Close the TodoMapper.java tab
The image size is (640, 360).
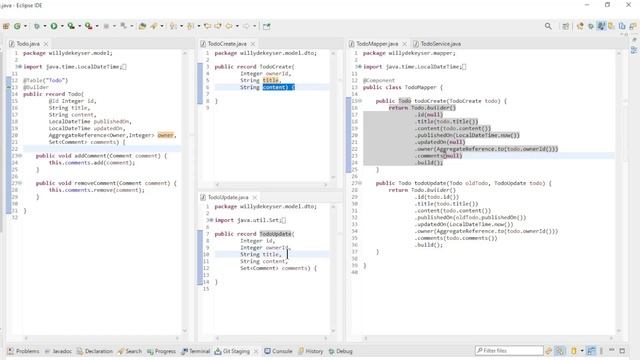pos(404,44)
